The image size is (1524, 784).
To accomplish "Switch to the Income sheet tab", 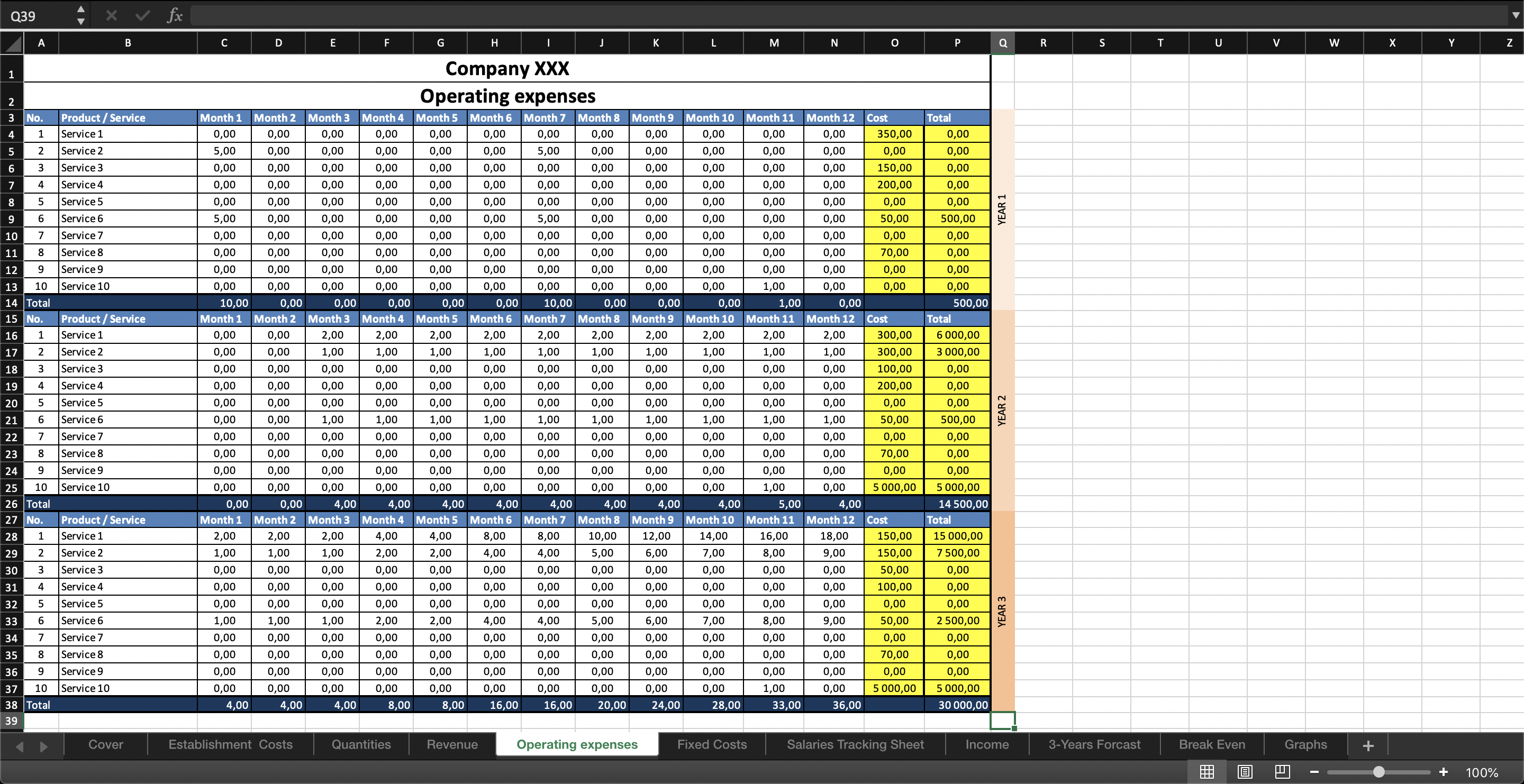I will pos(987,745).
